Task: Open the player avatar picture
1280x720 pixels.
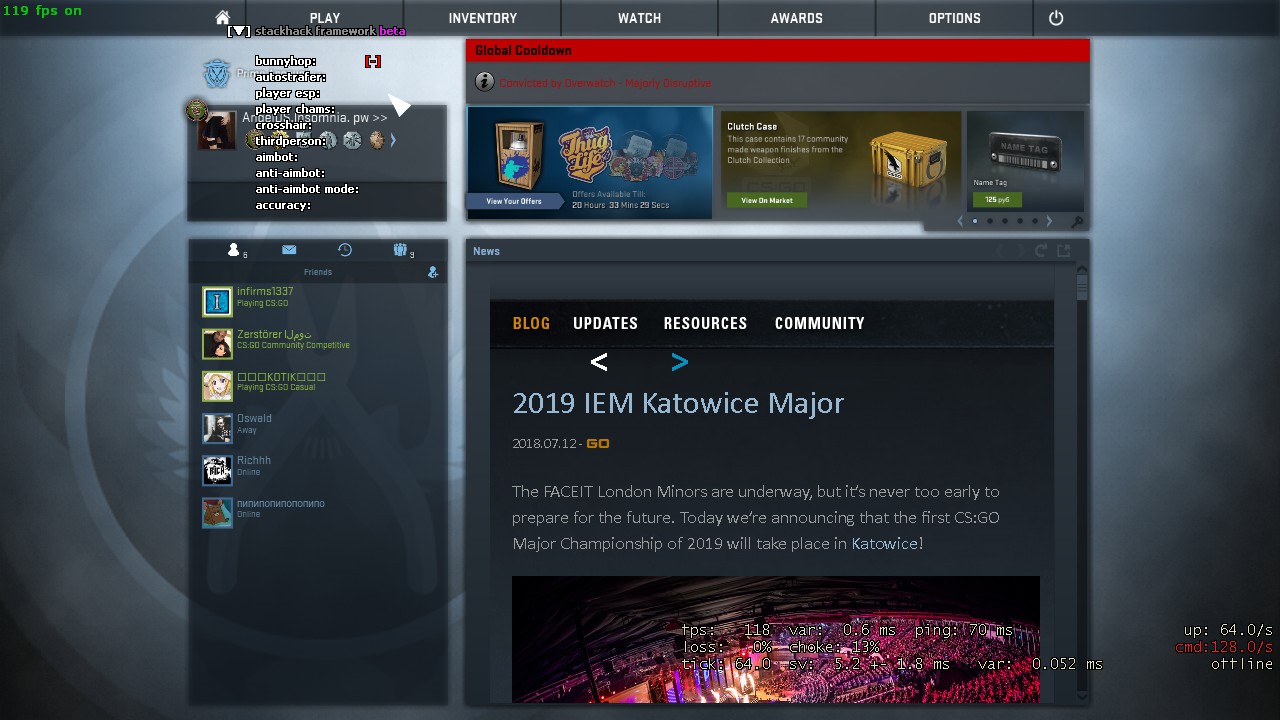Action: click(217, 131)
